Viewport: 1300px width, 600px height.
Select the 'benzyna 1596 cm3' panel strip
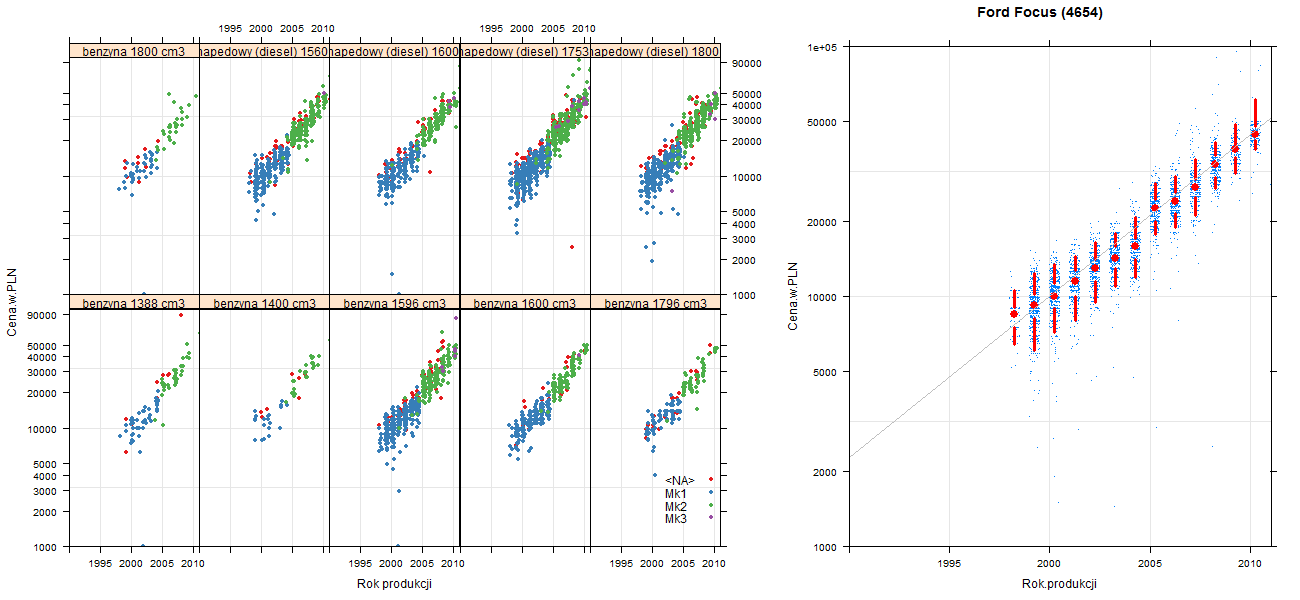(394, 303)
